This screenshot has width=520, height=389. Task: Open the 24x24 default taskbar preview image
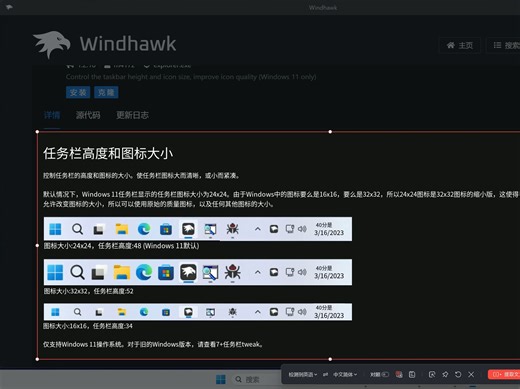click(x=198, y=229)
